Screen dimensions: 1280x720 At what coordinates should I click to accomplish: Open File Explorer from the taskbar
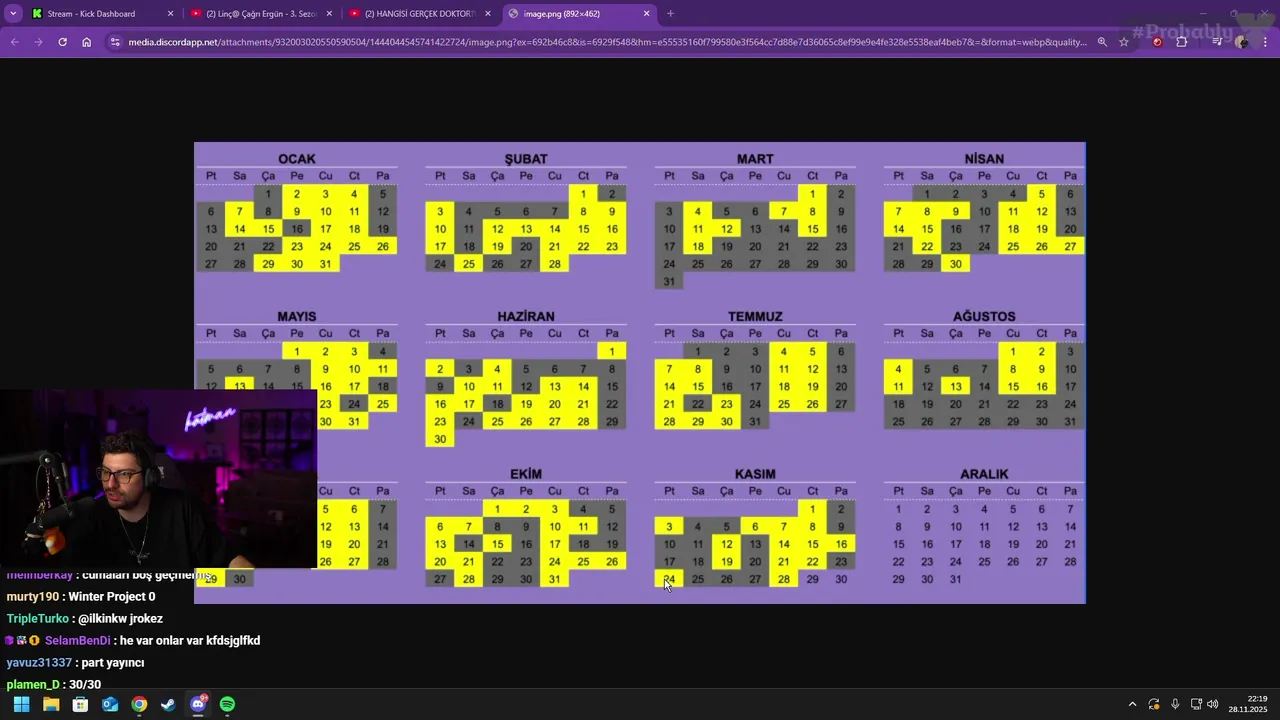51,704
